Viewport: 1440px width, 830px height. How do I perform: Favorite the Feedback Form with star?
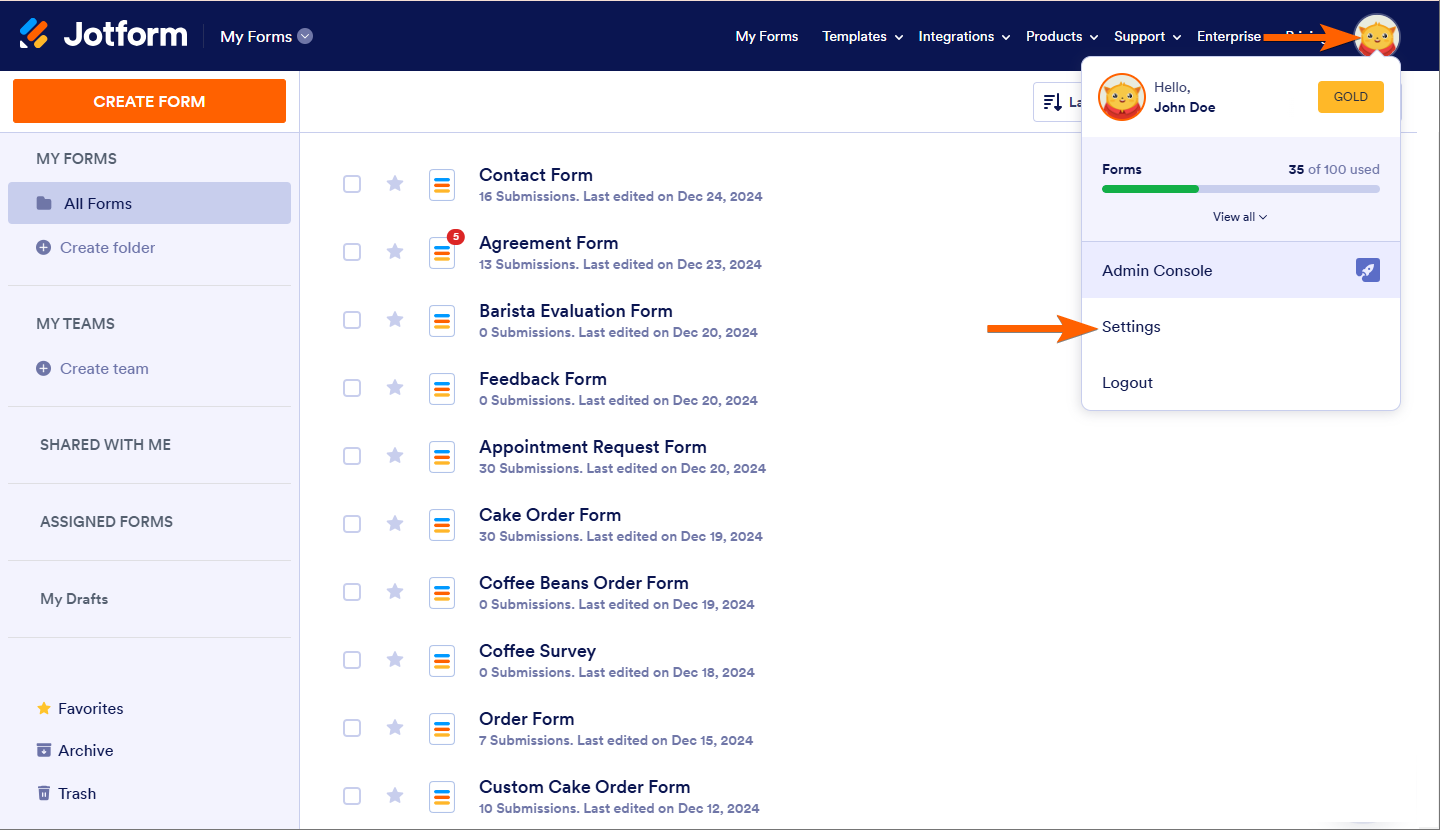click(x=395, y=387)
